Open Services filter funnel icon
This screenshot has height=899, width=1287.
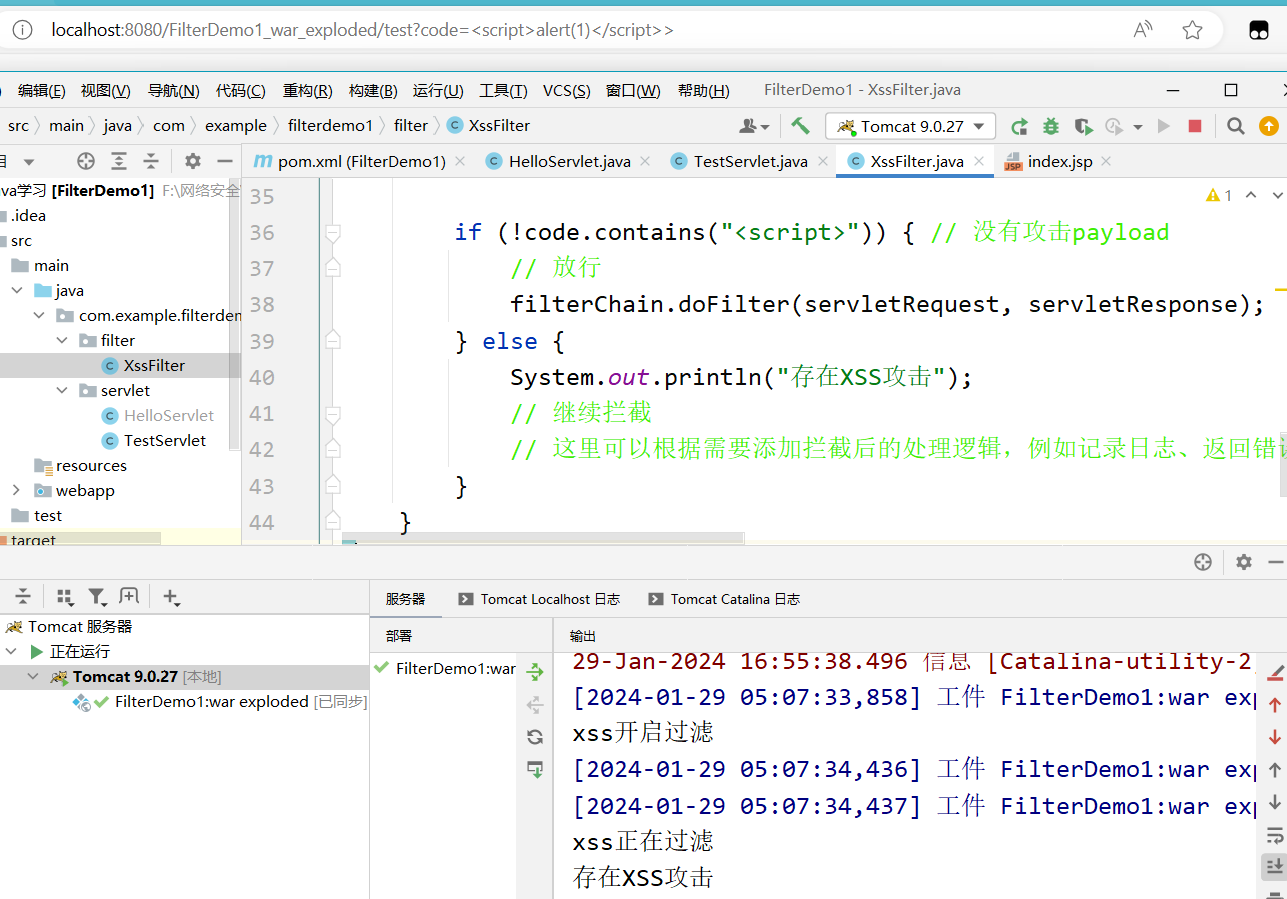[97, 597]
